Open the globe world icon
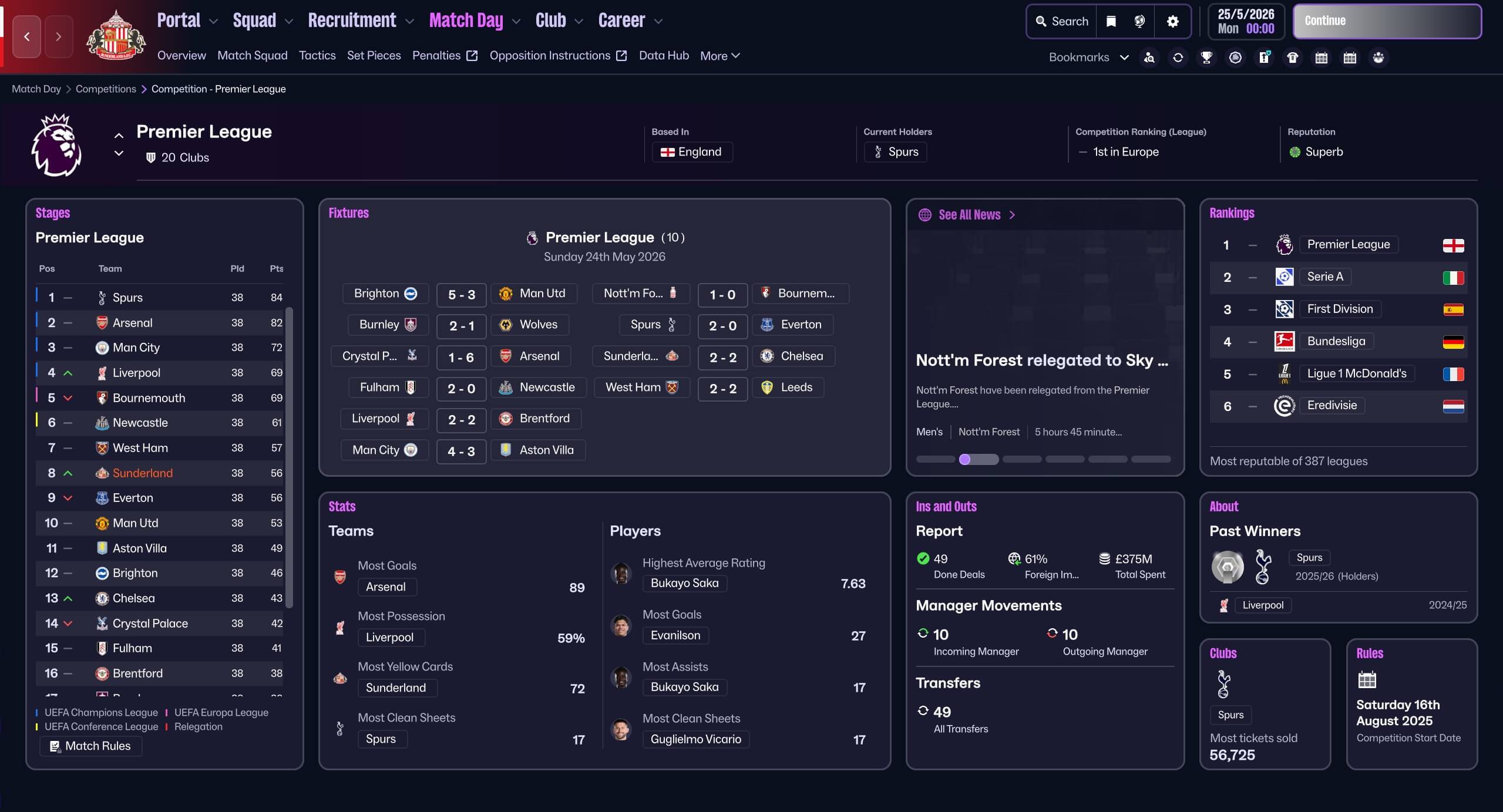 1139,21
